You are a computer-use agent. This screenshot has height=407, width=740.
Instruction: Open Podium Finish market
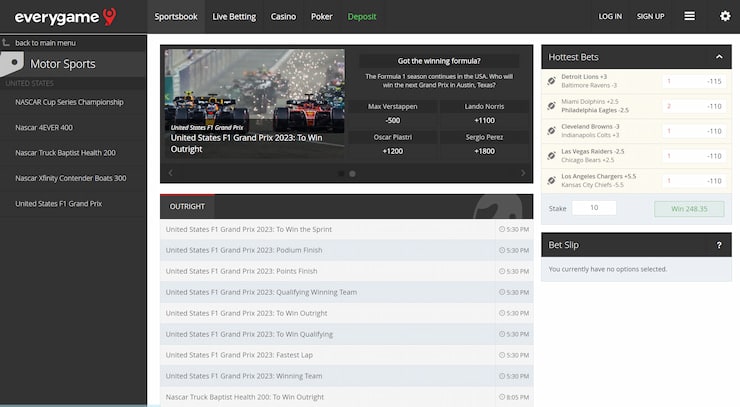click(x=346, y=250)
